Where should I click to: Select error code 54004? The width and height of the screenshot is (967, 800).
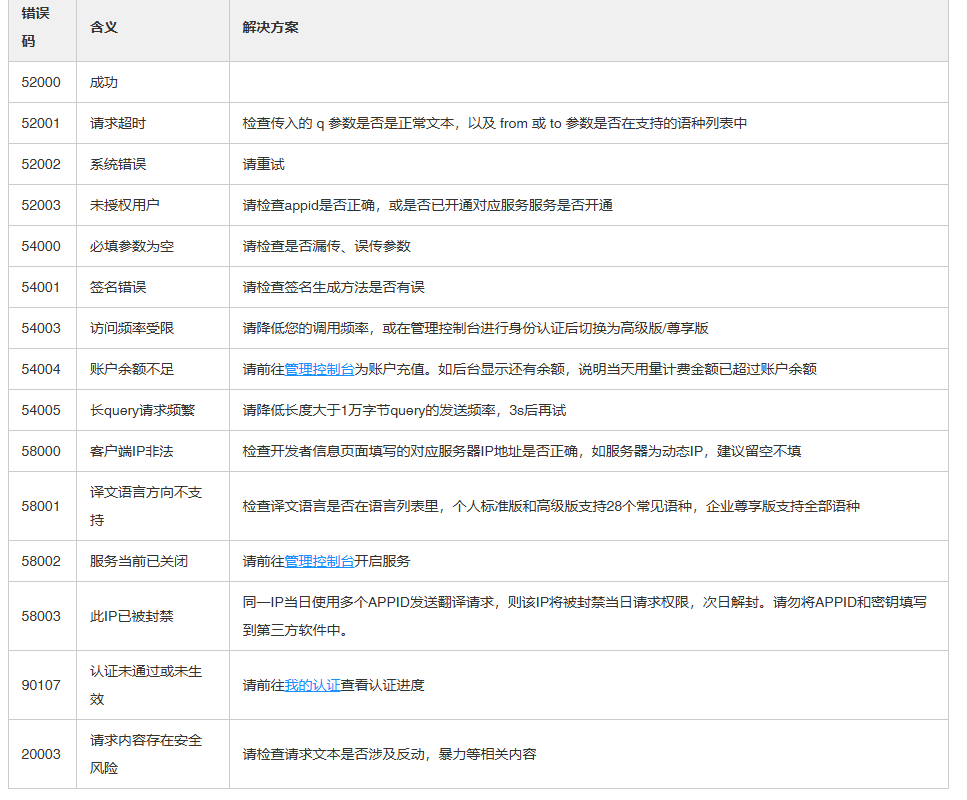pyautogui.click(x=41, y=369)
